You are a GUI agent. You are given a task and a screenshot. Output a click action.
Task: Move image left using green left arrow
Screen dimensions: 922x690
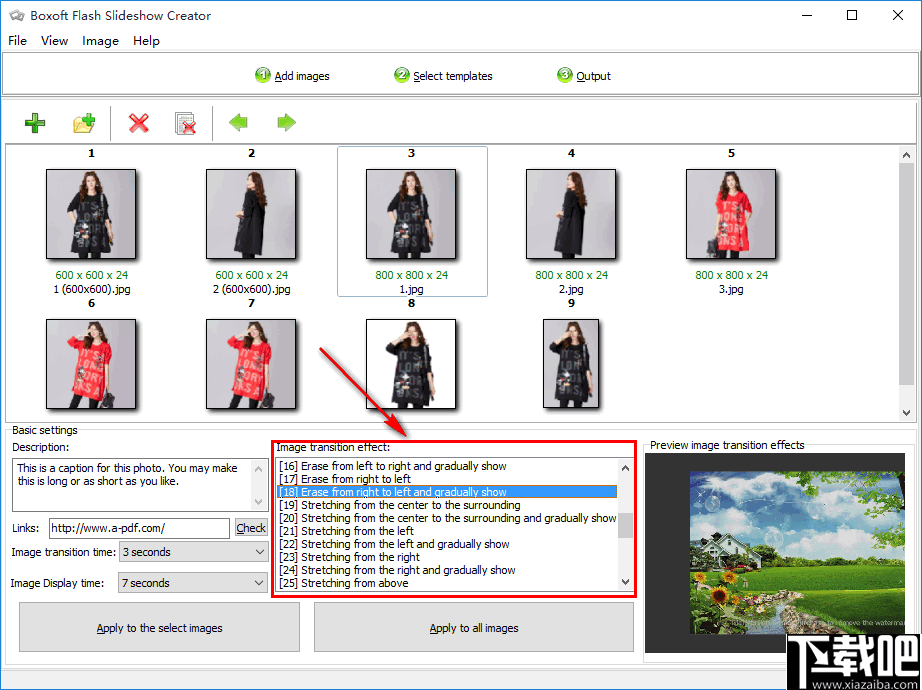coord(238,123)
